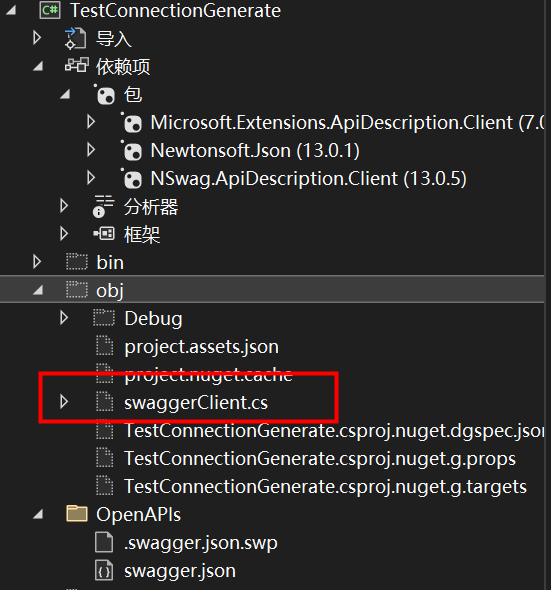Image resolution: width=551 pixels, height=590 pixels.
Task: Click the package icon next to Newtonsoft.Json
Action: (132, 151)
